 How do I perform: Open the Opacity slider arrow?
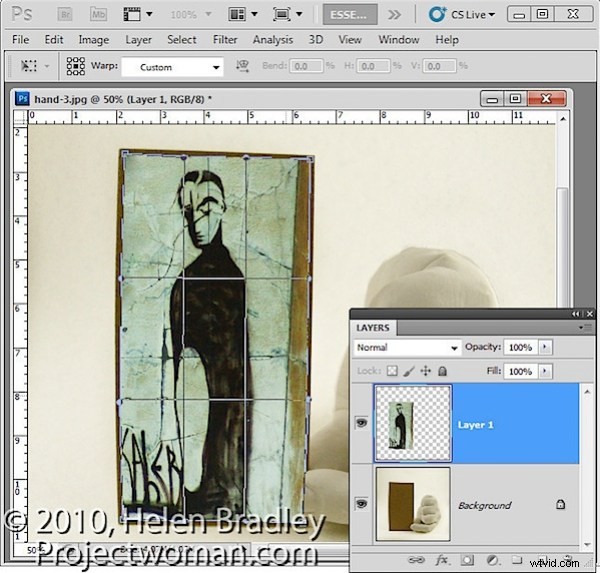pos(545,347)
